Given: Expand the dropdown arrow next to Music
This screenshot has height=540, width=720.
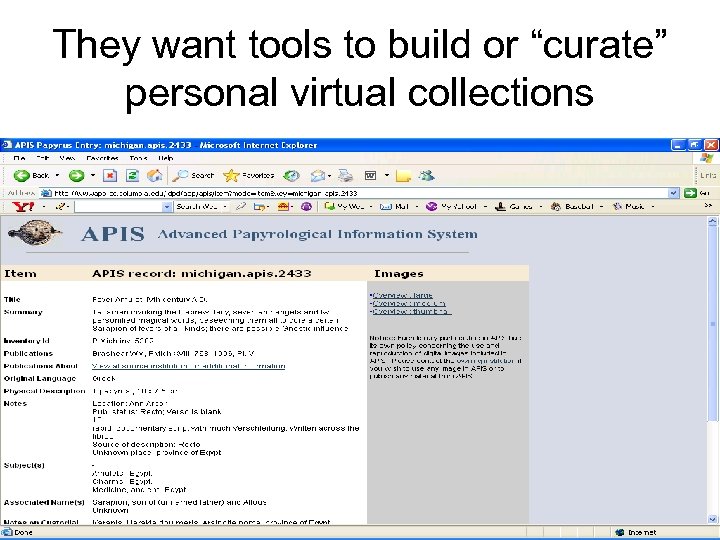Looking at the screenshot, I should [653, 207].
